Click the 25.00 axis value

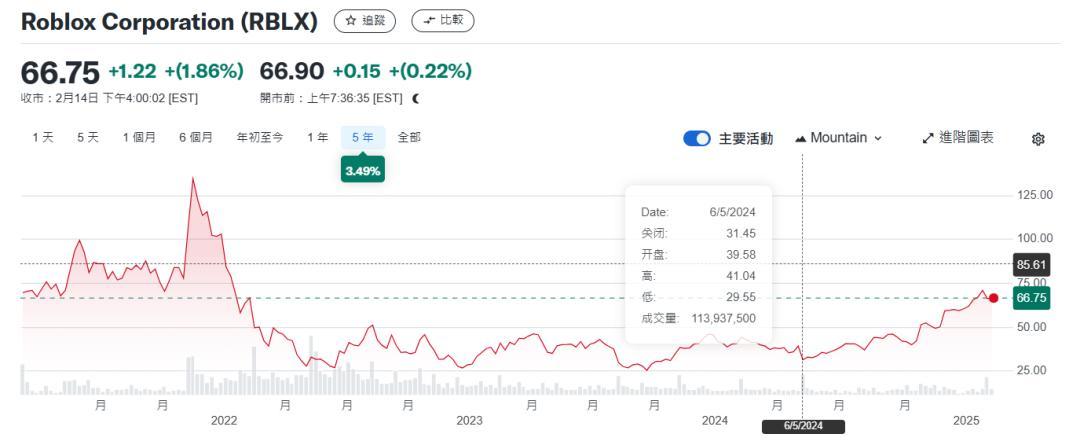coord(1032,371)
